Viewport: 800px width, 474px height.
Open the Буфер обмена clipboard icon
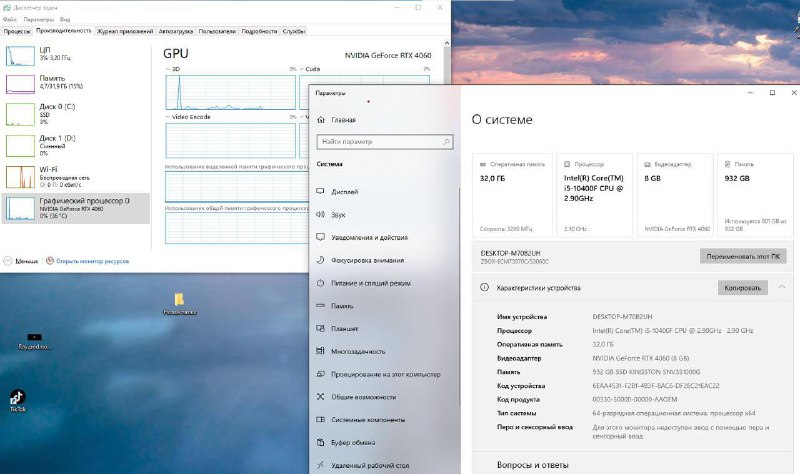(320, 442)
